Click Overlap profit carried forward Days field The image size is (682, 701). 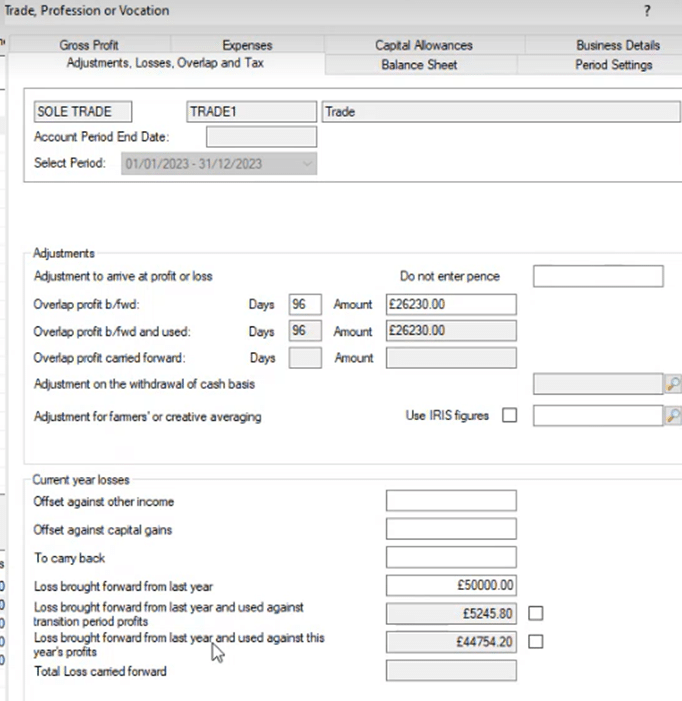(x=305, y=358)
